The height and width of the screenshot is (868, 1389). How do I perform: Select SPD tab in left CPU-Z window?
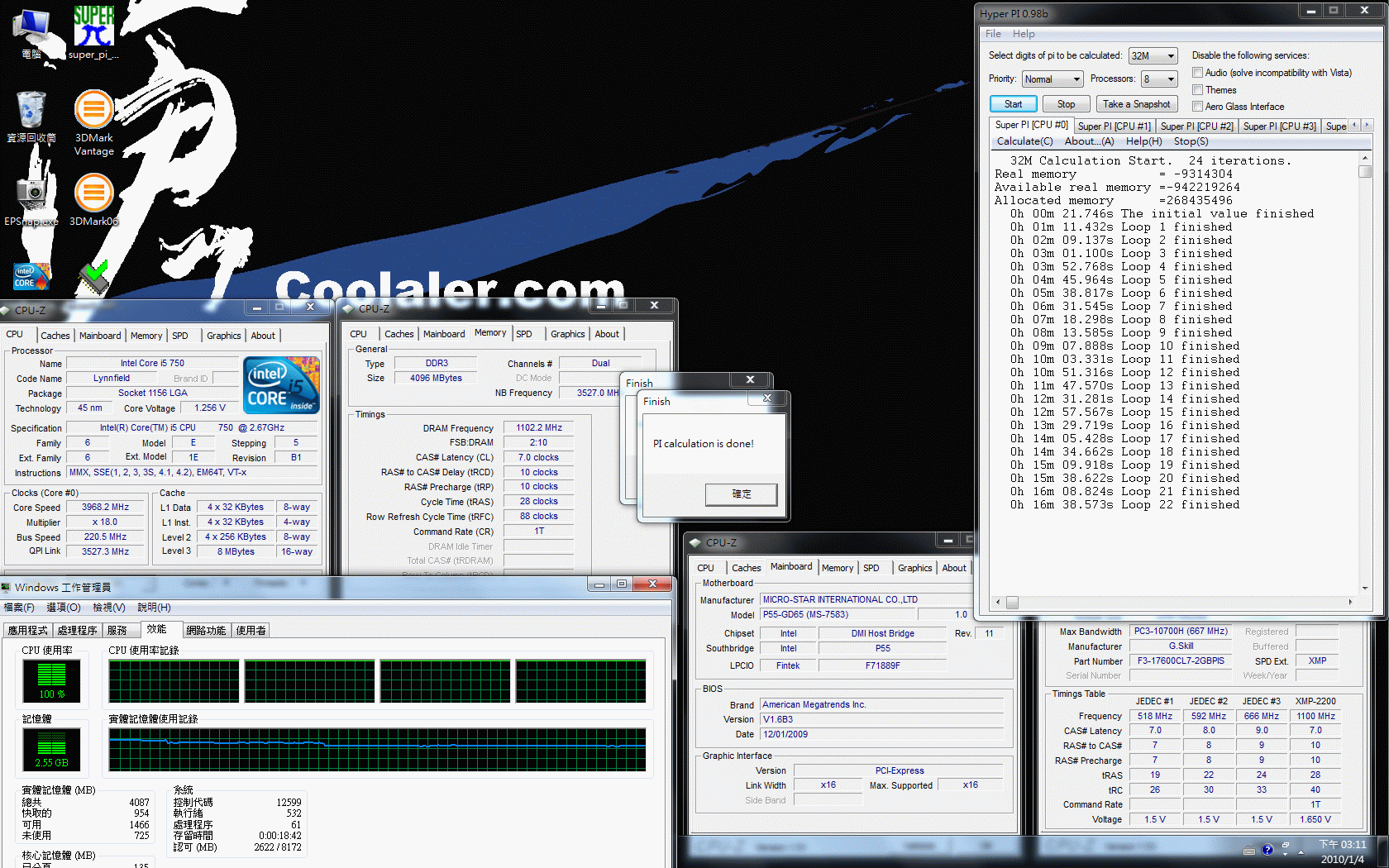click(180, 336)
